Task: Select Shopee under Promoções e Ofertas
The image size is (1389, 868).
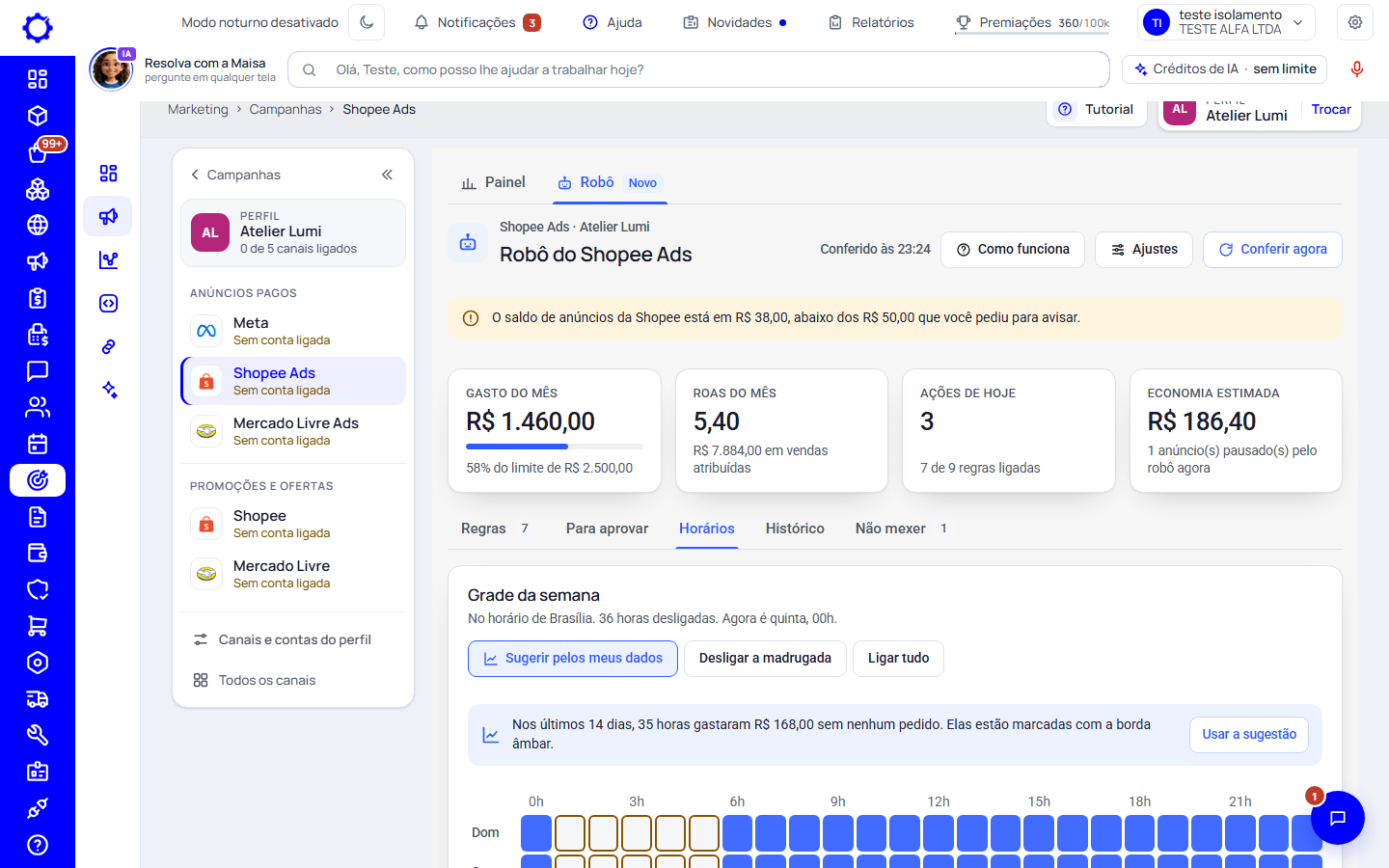Action: (293, 524)
